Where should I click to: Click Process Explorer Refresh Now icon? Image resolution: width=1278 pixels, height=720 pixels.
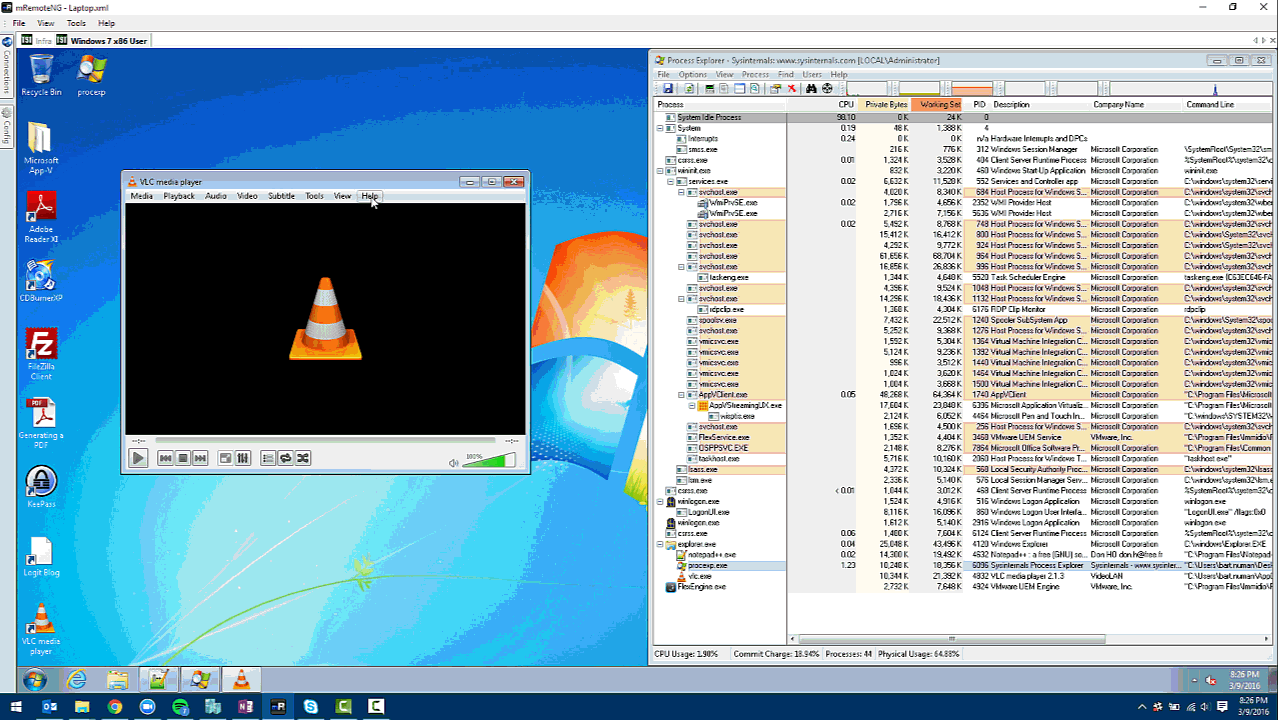coord(689,89)
